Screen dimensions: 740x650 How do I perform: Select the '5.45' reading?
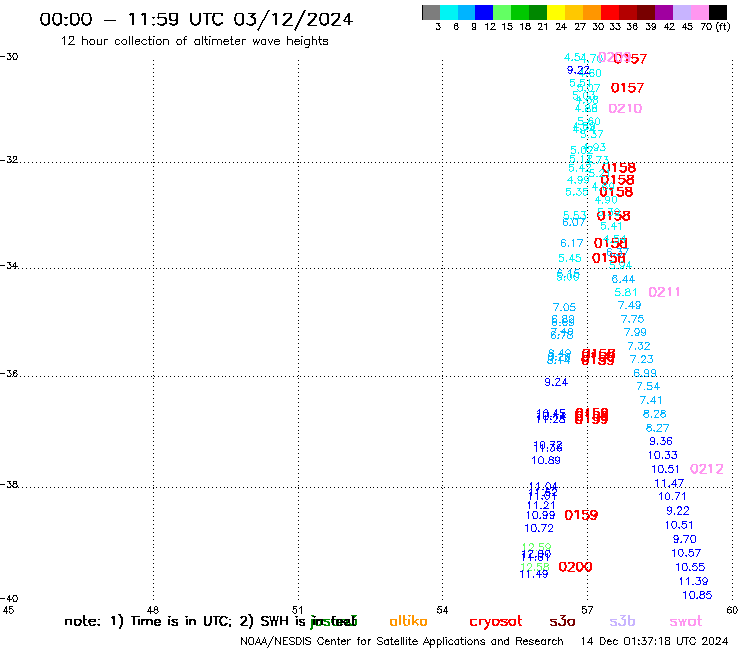click(570, 258)
